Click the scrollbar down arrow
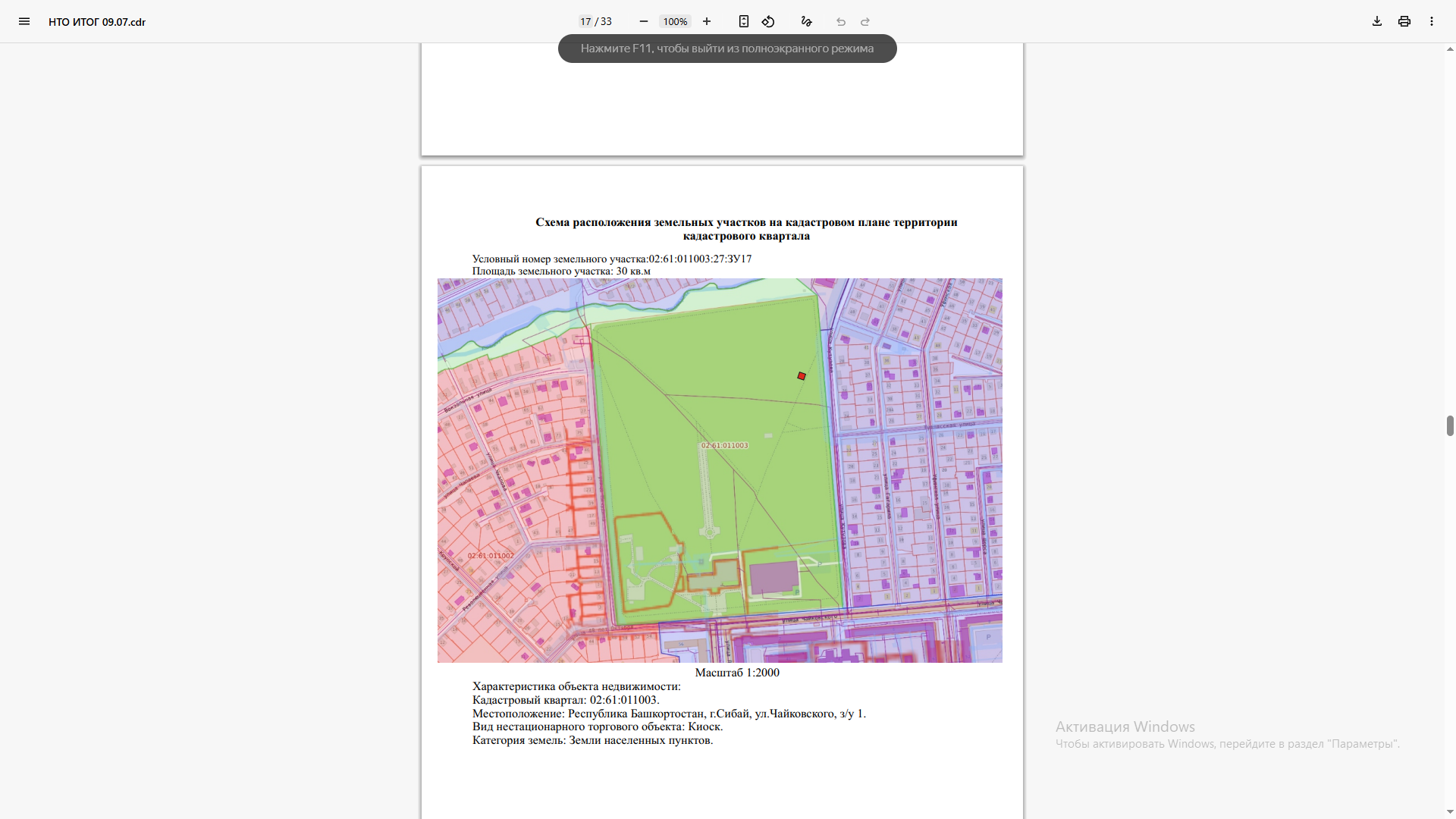 pyautogui.click(x=1450, y=812)
